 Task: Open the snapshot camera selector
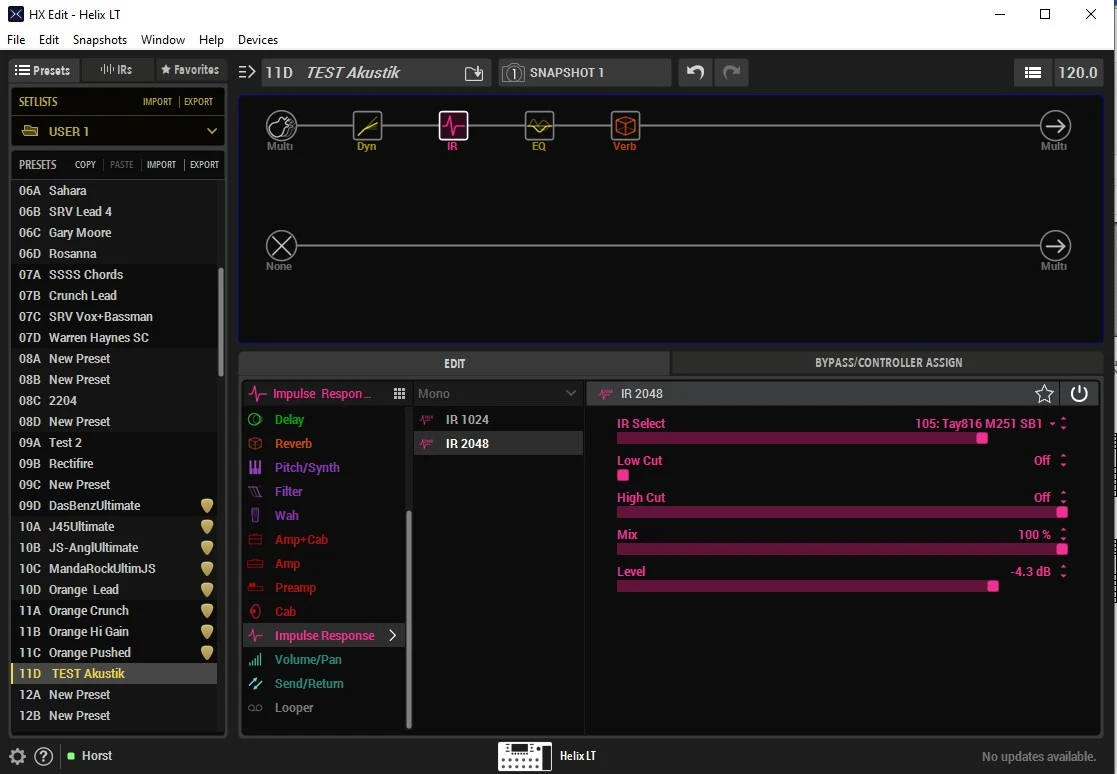point(513,73)
